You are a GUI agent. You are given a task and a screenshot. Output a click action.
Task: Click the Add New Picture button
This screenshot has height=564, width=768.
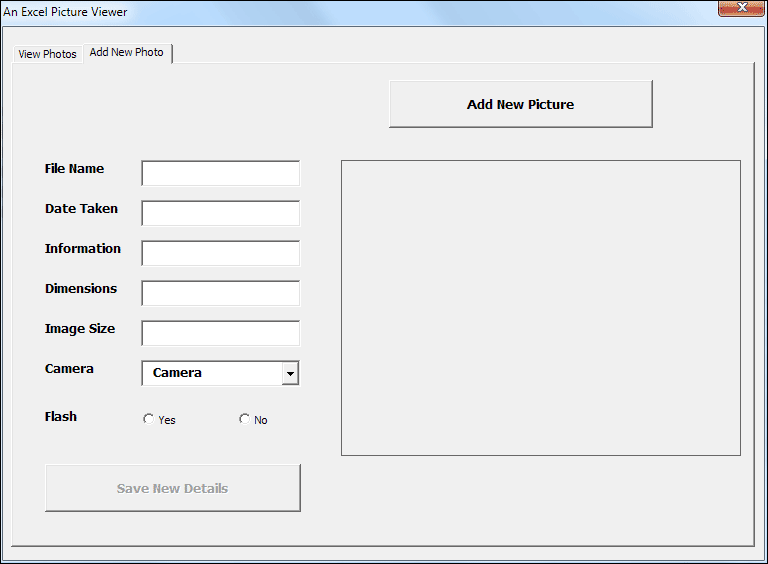[x=521, y=104]
